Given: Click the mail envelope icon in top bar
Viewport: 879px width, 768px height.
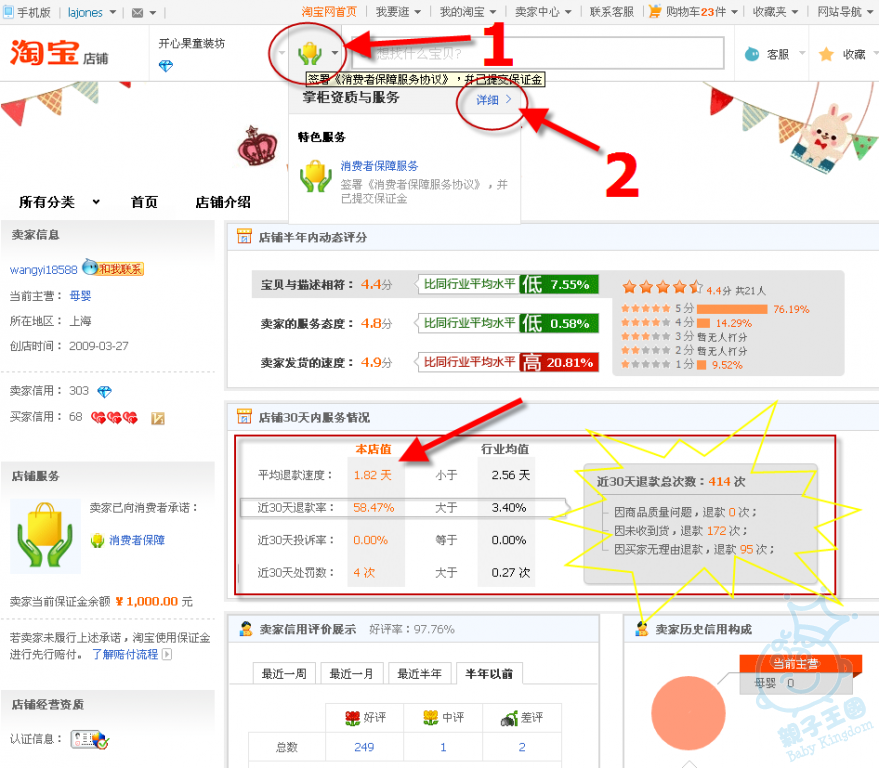Looking at the screenshot, I should pos(137,12).
